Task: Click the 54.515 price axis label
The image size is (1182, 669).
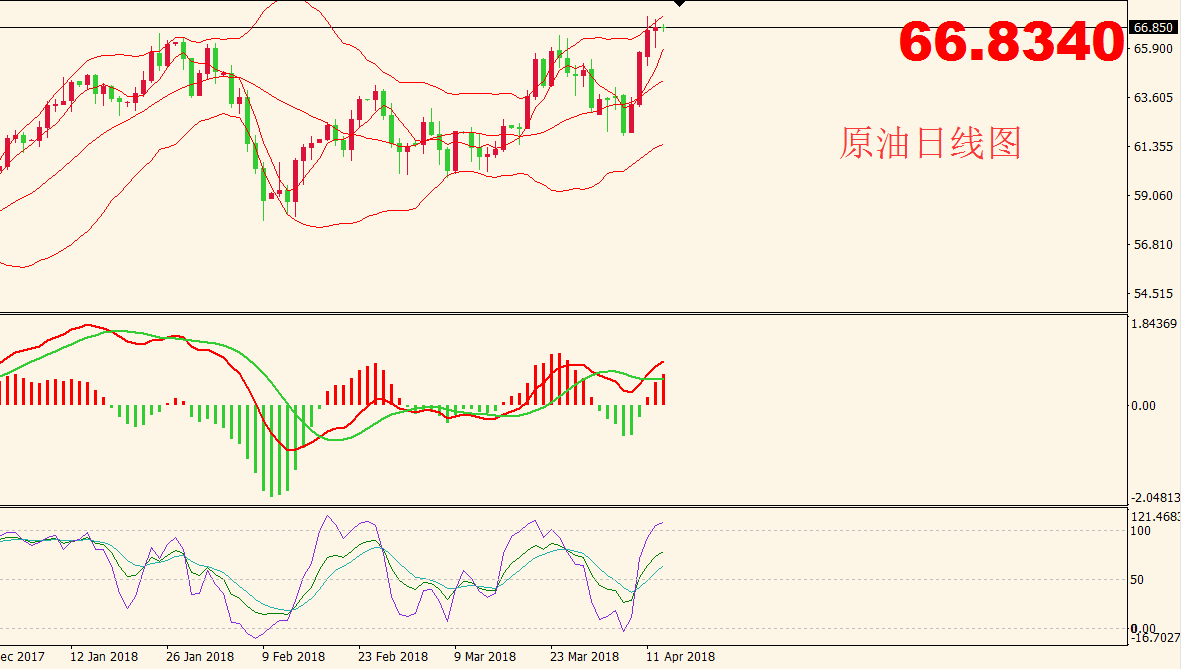Action: (1152, 294)
